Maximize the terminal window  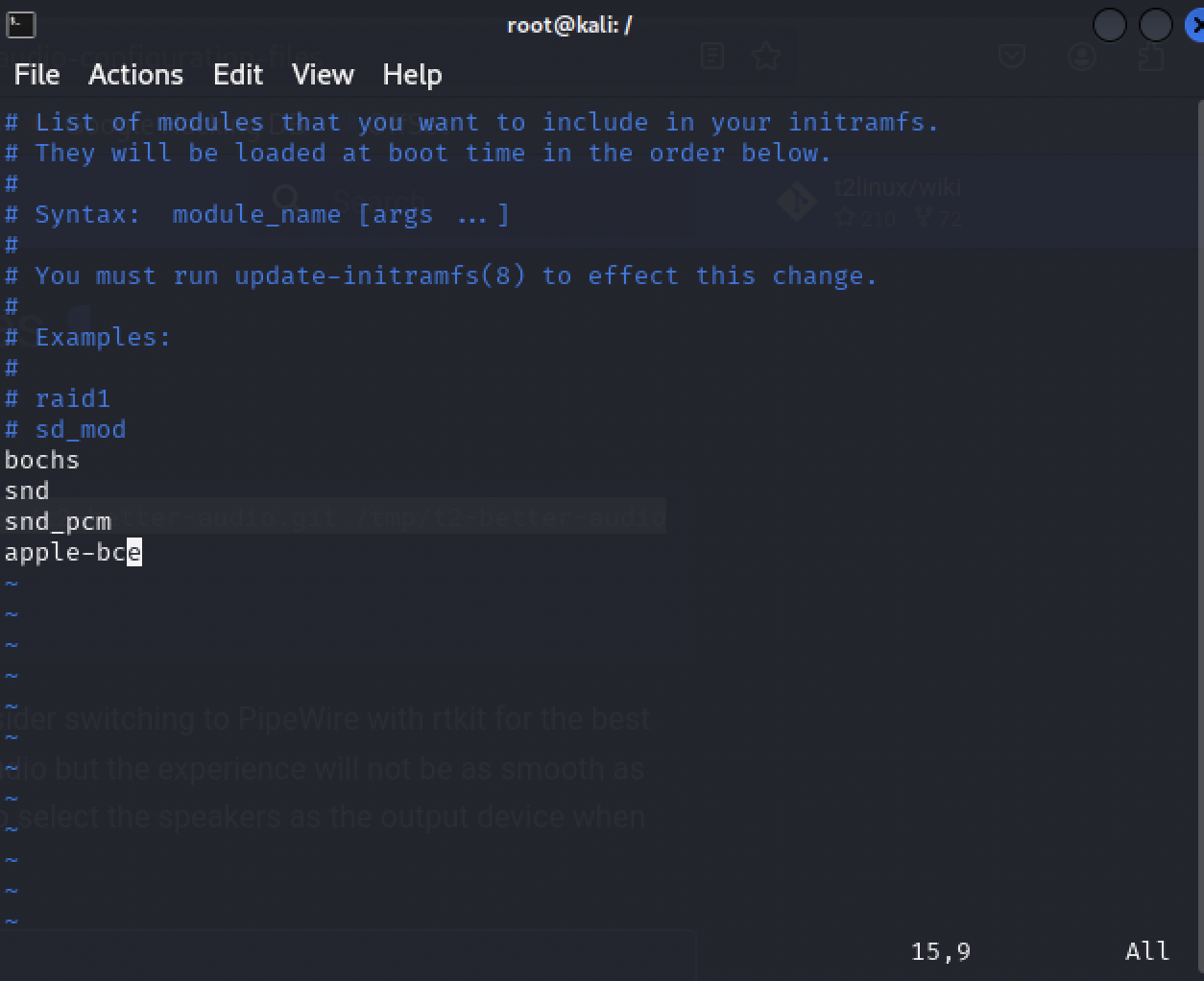tap(1155, 26)
